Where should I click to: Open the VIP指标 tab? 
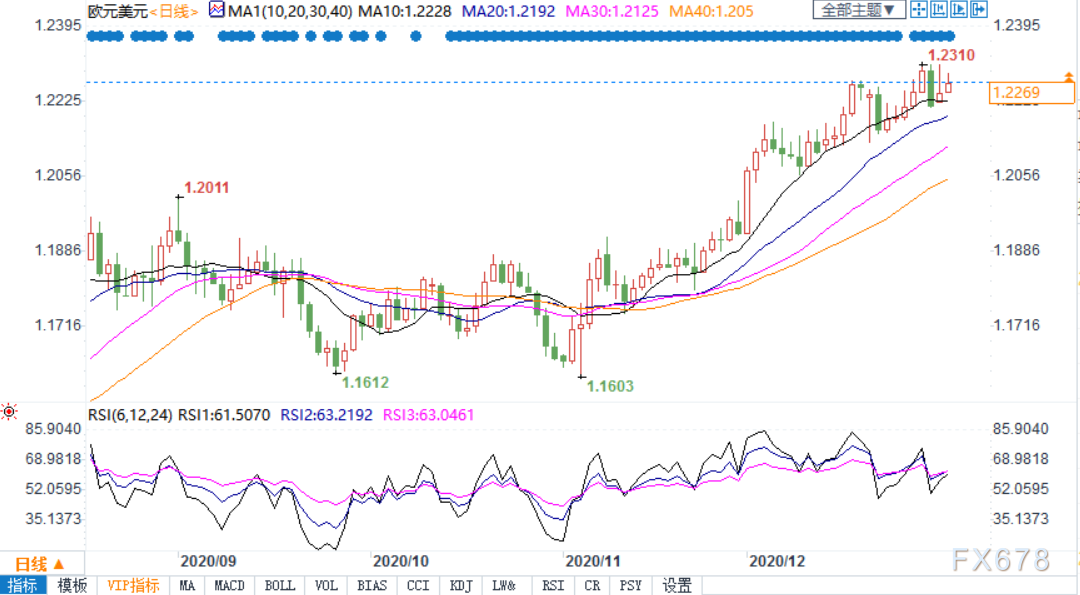133,585
